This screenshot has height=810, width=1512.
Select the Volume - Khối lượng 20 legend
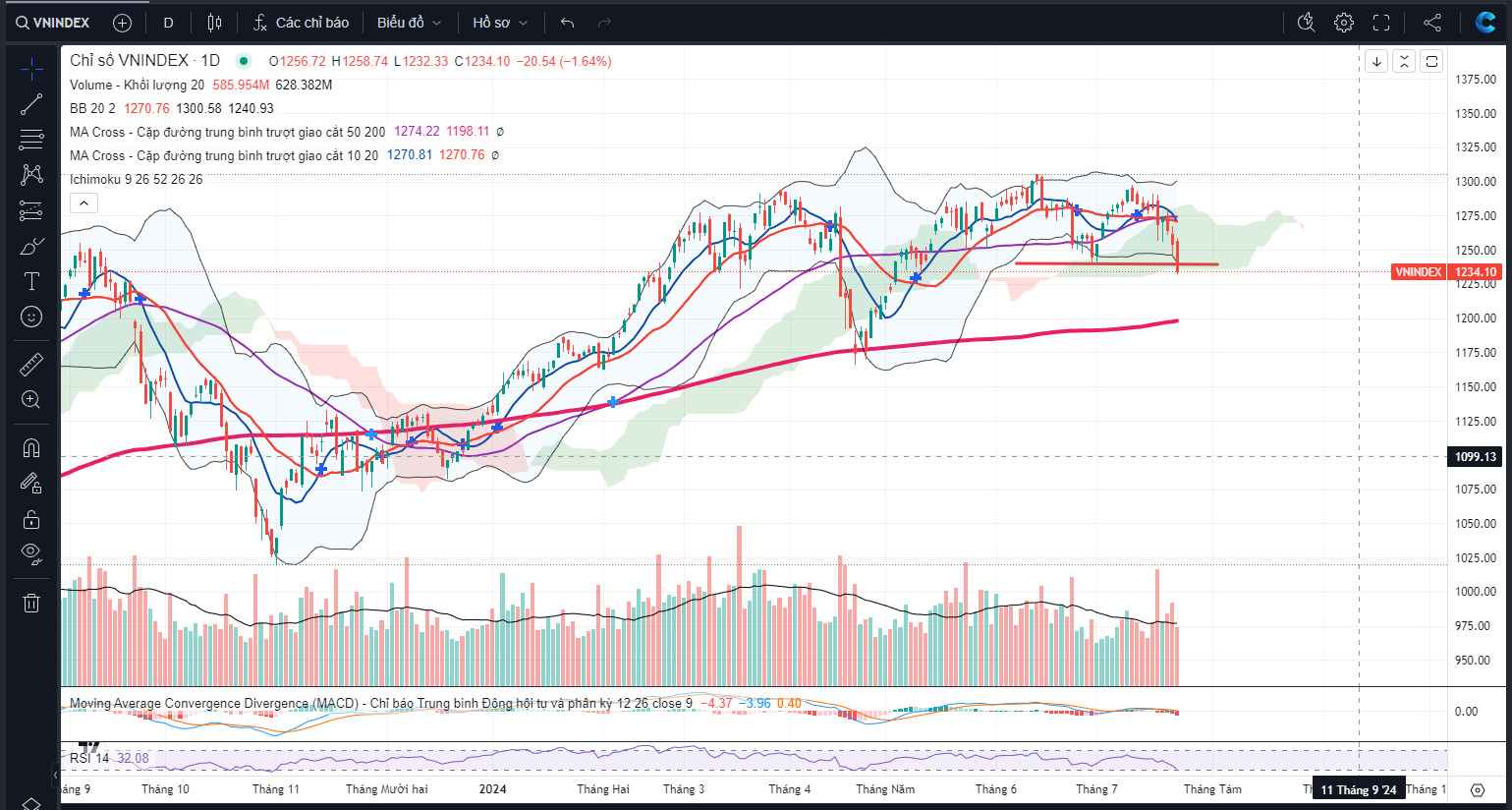[137, 85]
